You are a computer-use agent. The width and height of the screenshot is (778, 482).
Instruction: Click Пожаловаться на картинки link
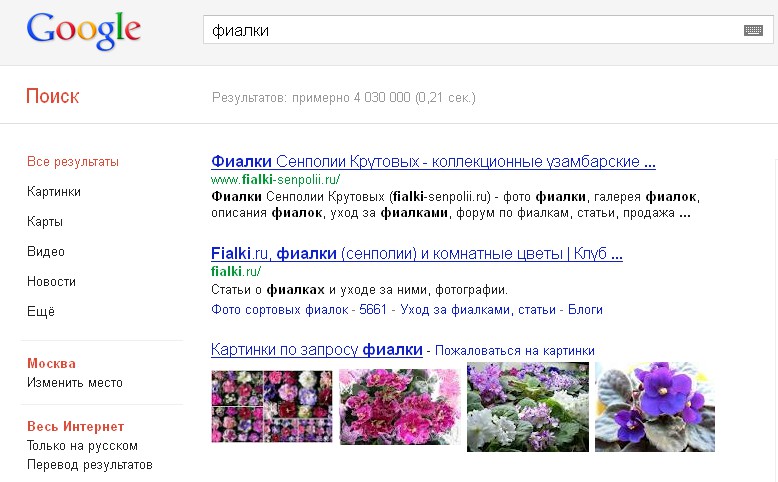point(515,351)
